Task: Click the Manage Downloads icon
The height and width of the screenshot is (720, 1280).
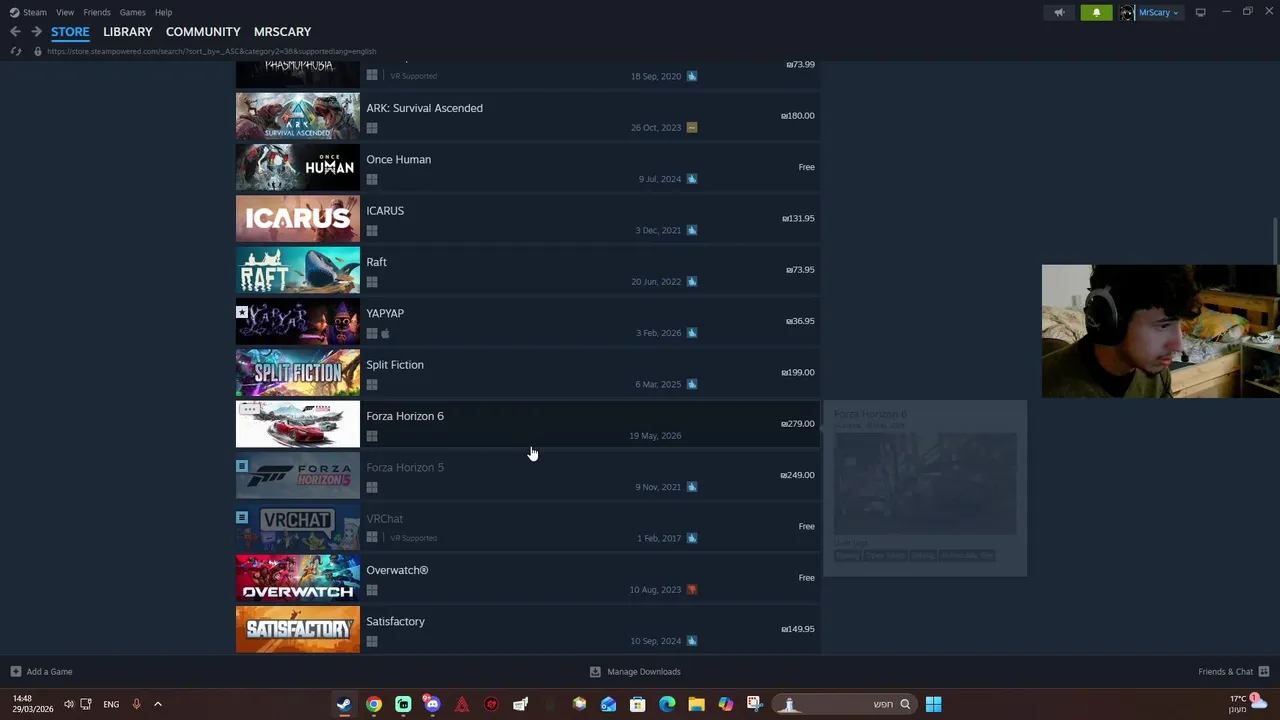Action: [x=595, y=671]
